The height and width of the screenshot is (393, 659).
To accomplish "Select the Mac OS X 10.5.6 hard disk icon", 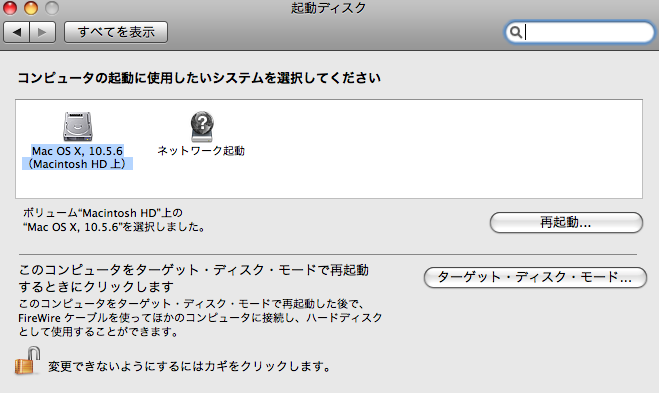I will pyautogui.click(x=77, y=127).
